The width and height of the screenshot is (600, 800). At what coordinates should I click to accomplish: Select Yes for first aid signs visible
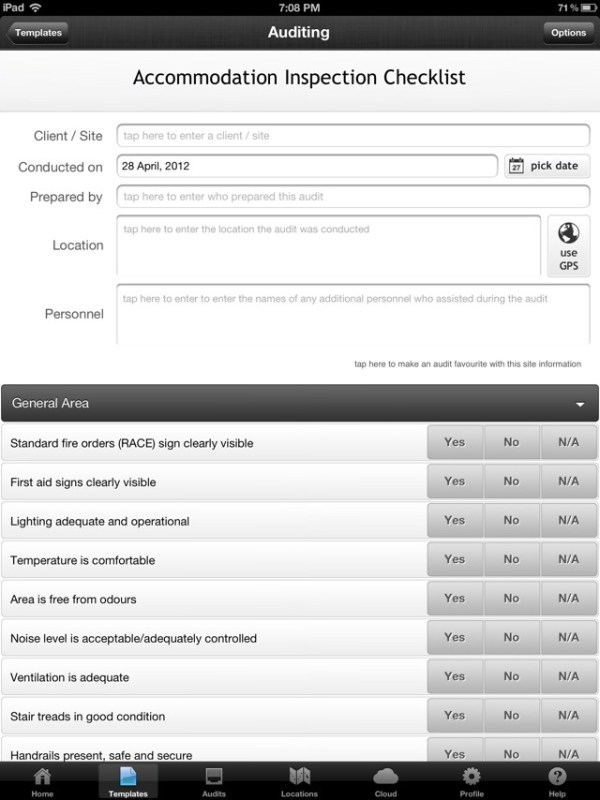pyautogui.click(x=455, y=481)
